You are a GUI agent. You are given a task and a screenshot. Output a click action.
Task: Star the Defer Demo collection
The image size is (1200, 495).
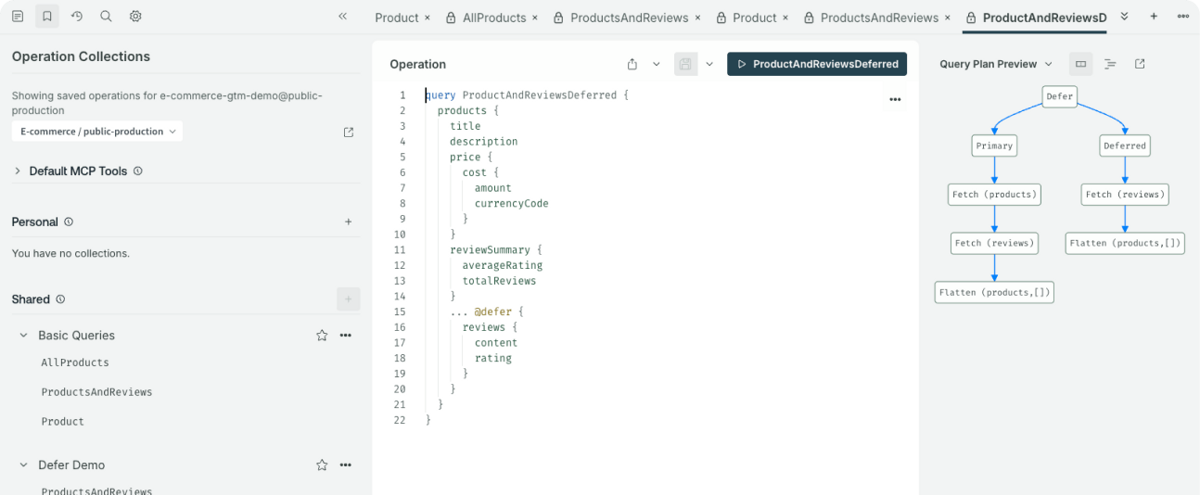point(322,465)
